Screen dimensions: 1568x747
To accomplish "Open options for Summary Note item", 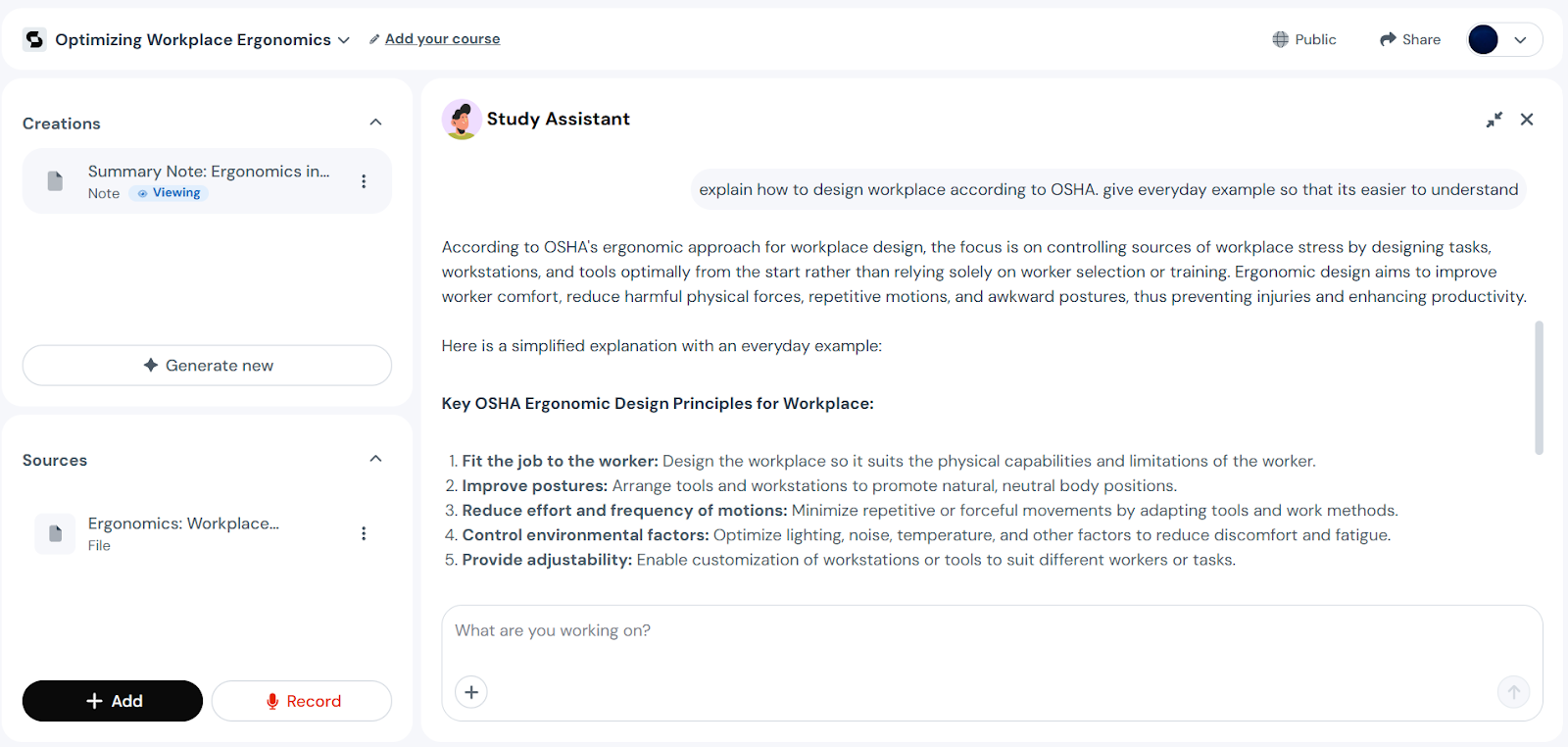I will 364,181.
